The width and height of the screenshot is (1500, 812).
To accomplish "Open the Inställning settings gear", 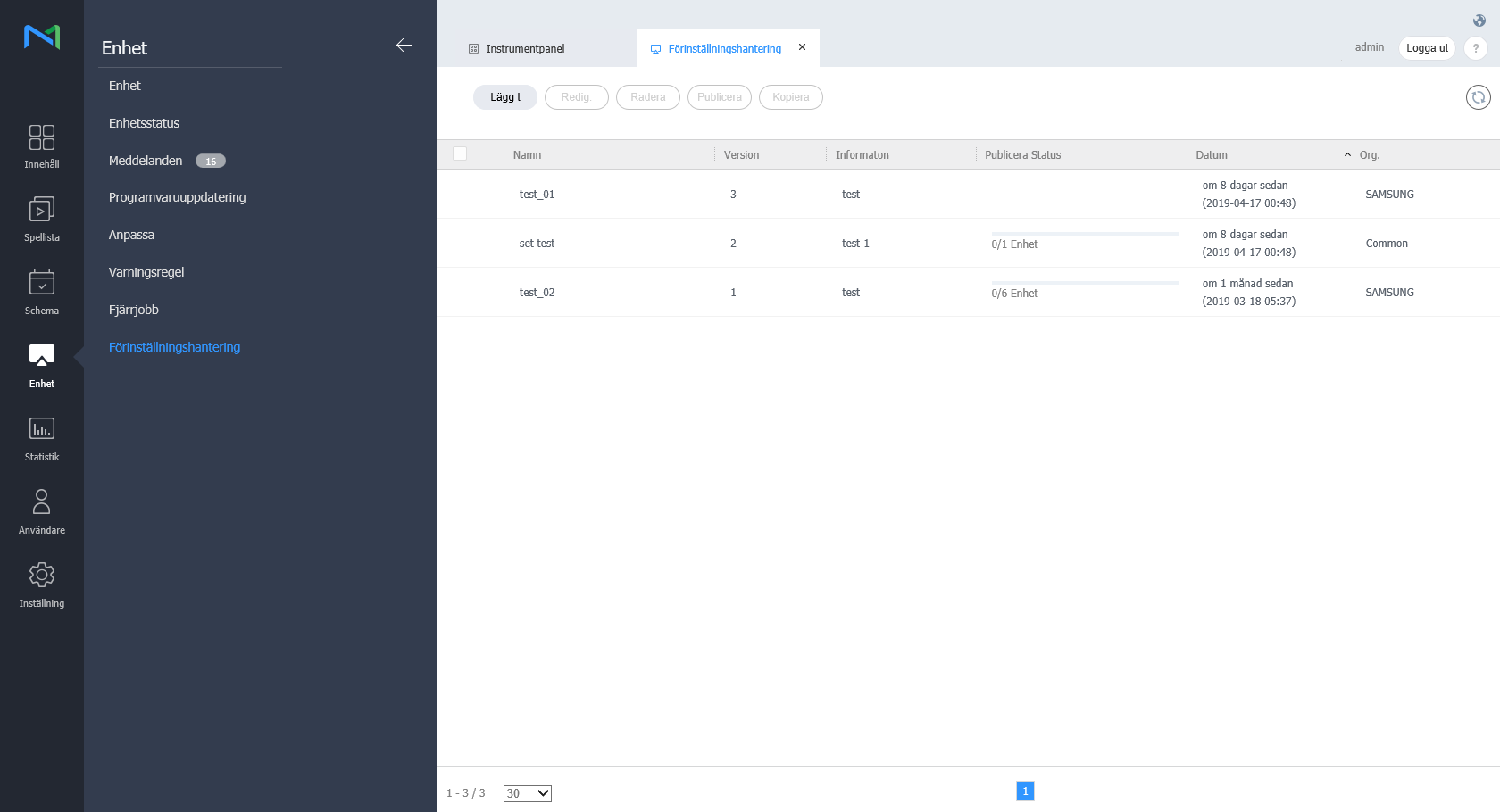I will [x=42, y=585].
